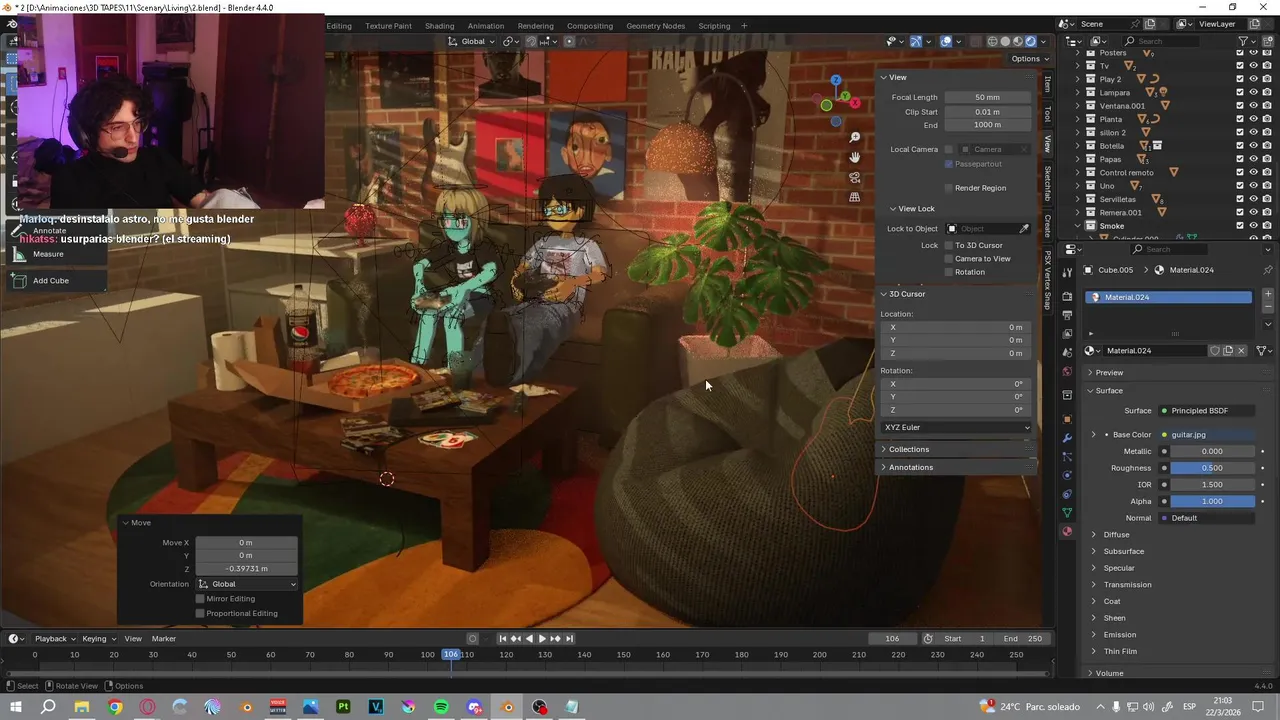Screen dimensions: 1280x720
Task: Select the Add Cube tool
Action: tap(51, 281)
